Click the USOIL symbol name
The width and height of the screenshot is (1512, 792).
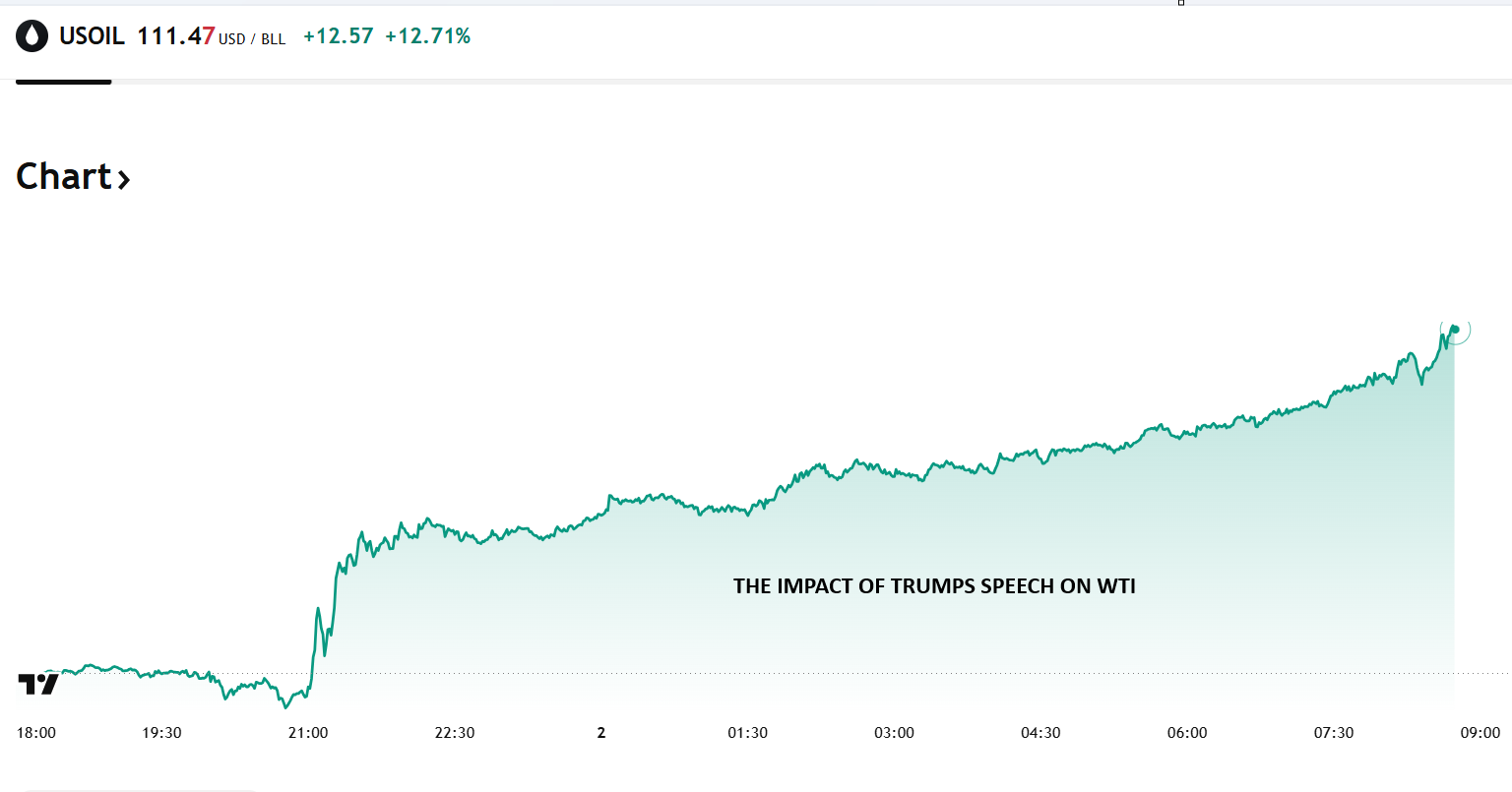[x=92, y=36]
